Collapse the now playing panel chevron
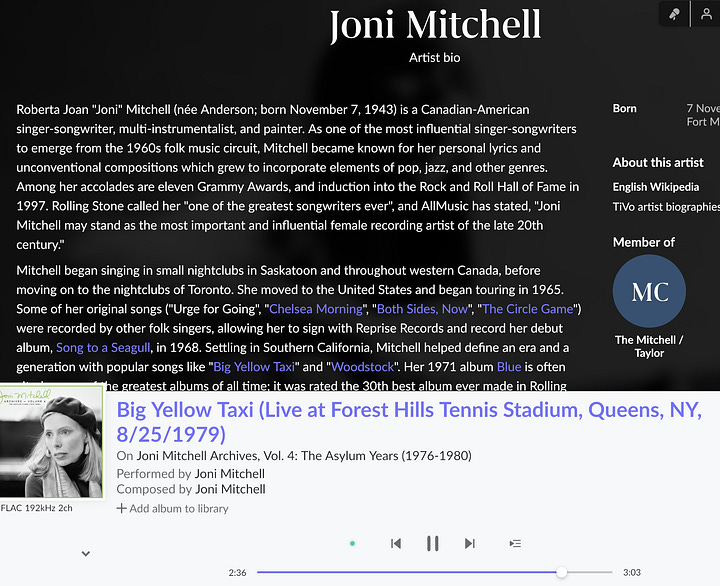The image size is (720, 586). tap(86, 554)
